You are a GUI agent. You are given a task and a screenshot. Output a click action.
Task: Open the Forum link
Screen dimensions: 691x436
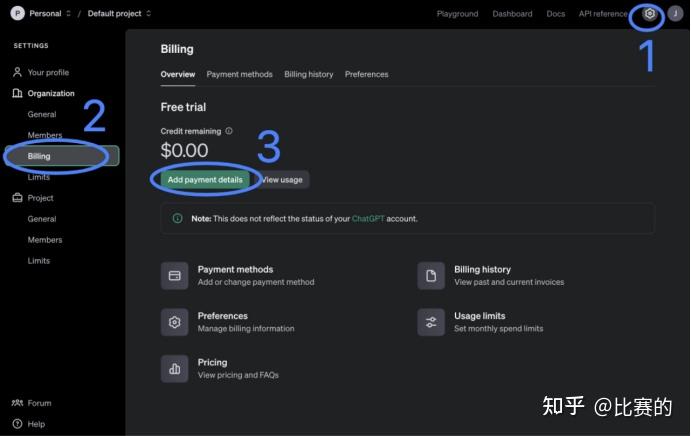tap(39, 403)
